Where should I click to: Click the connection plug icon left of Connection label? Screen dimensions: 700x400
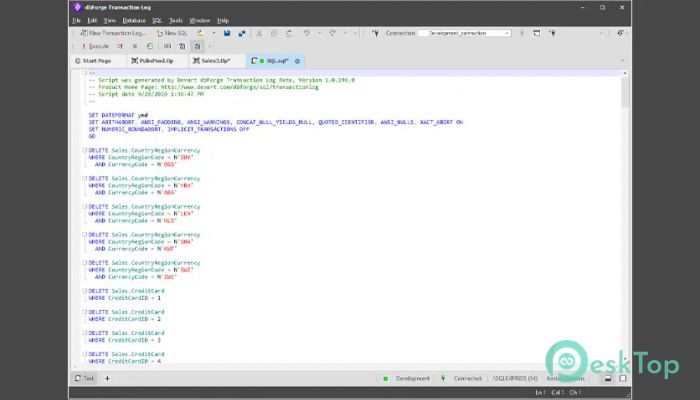pyautogui.click(x=375, y=33)
